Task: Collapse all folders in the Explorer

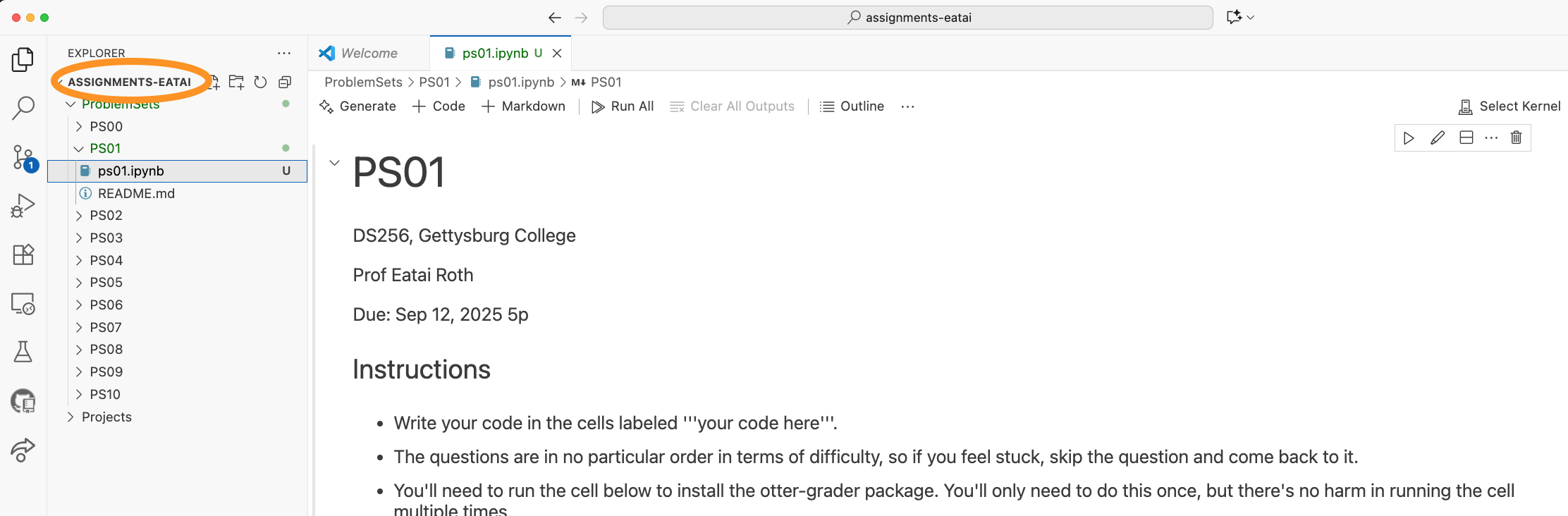Action: (284, 82)
